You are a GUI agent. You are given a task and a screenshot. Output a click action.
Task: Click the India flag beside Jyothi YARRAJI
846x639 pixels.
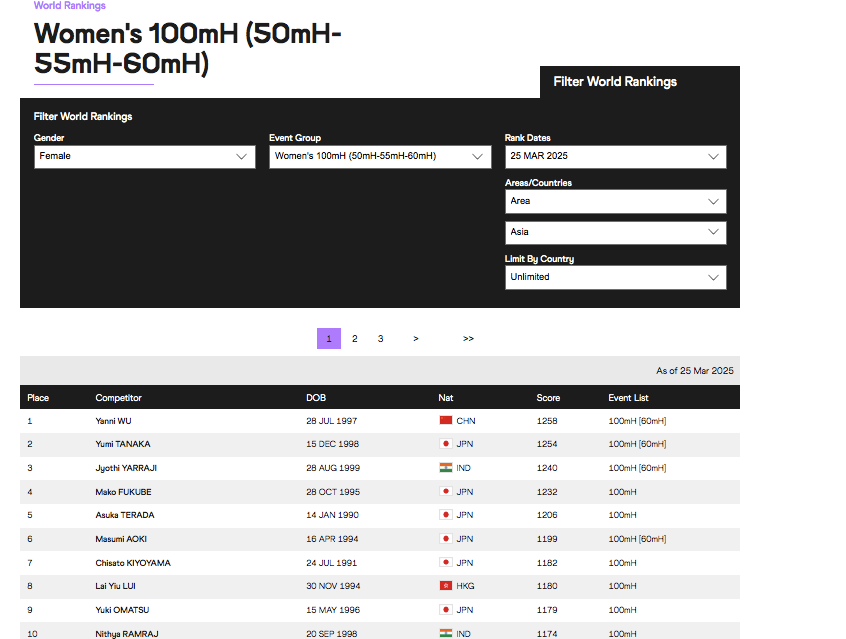(x=446, y=468)
